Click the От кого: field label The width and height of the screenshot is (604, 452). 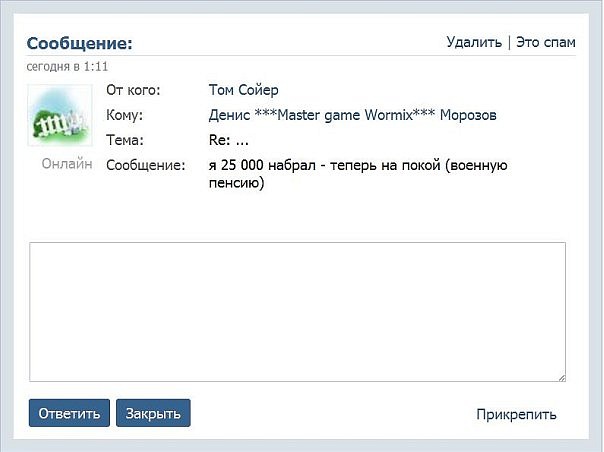(x=133, y=90)
